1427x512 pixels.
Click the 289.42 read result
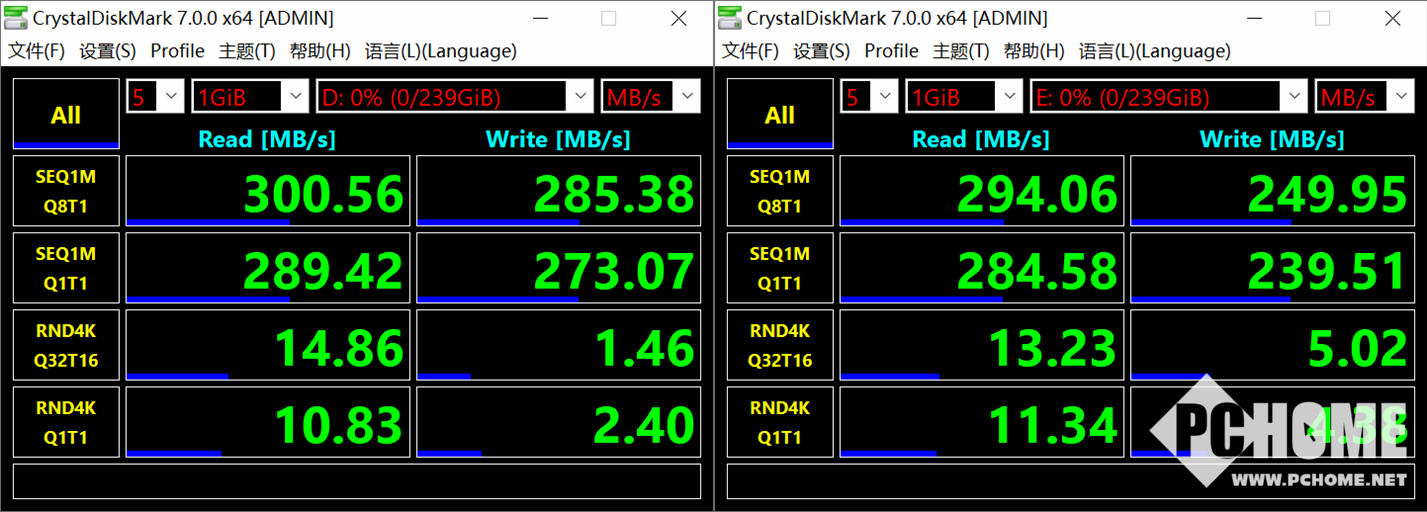pos(268,268)
